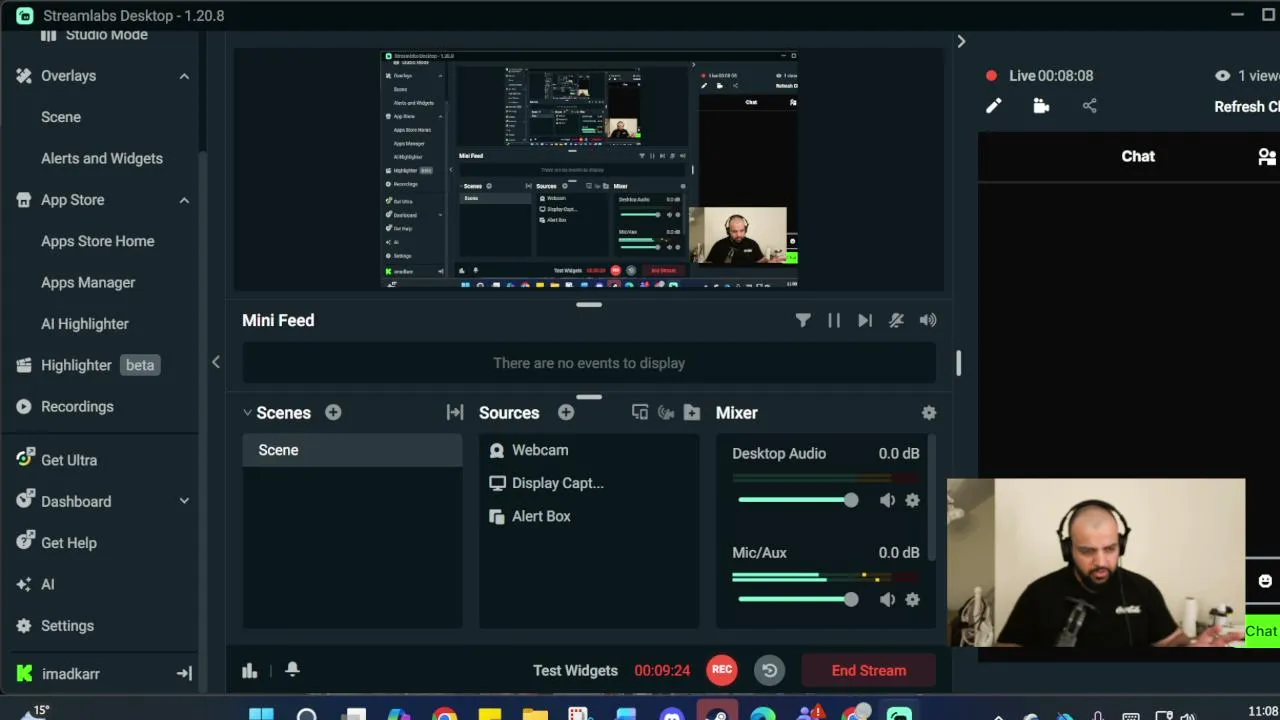1280x720 pixels.
Task: Open notifications bell icon
Action: (x=292, y=670)
